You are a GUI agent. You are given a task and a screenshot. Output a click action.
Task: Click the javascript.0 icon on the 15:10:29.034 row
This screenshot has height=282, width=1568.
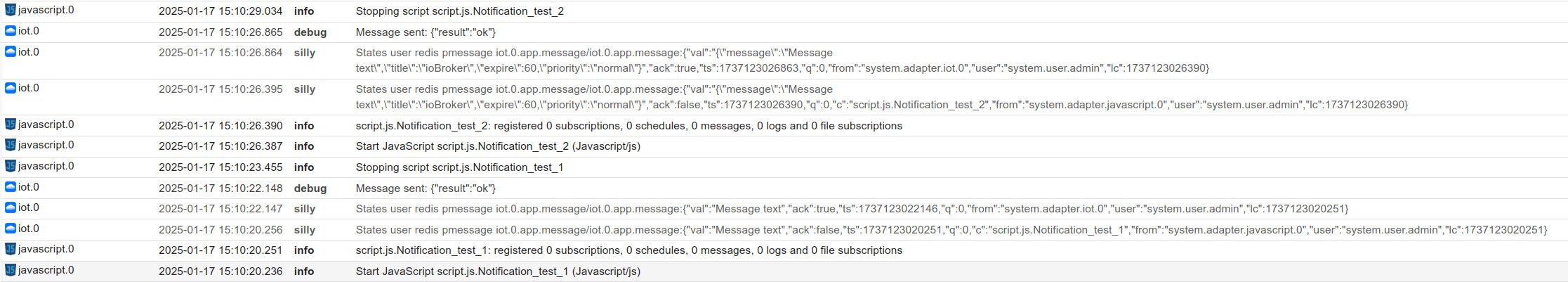(x=11, y=10)
